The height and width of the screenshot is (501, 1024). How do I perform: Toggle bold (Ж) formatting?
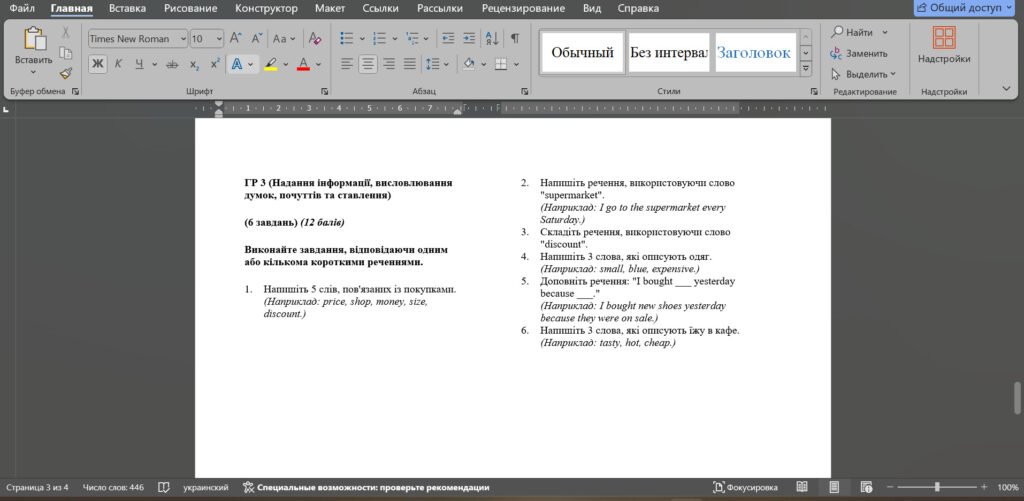tap(98, 64)
